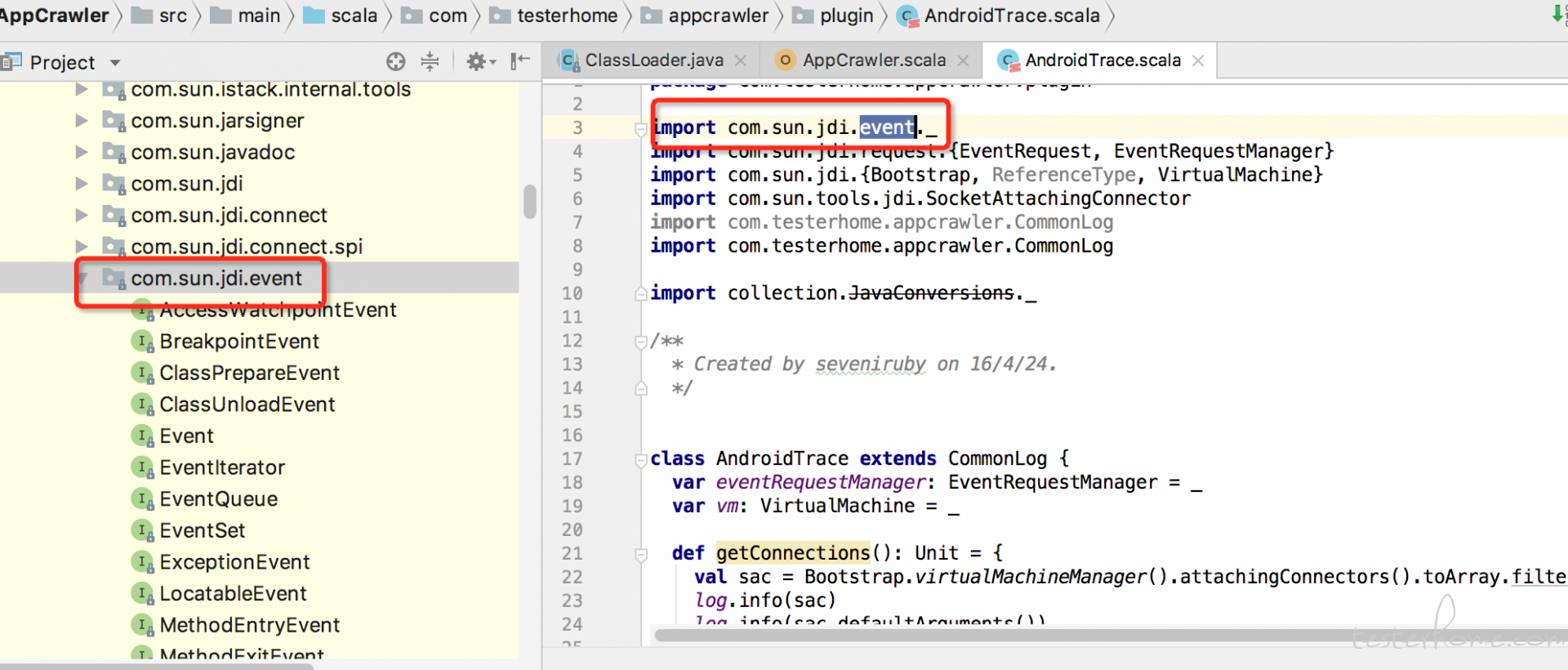
Task: Click the ExceptionEvent interface icon
Action: 143,562
